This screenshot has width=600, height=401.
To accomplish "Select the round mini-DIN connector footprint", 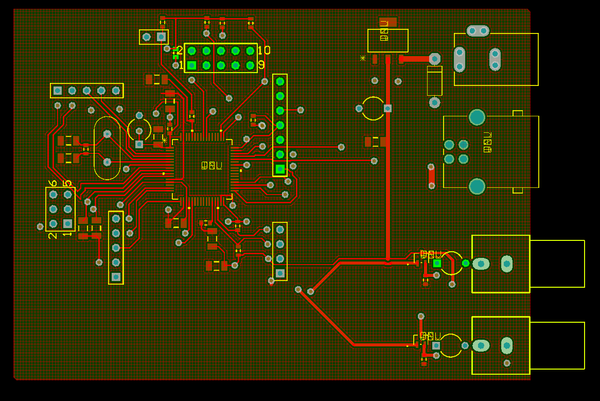I will click(x=491, y=152).
